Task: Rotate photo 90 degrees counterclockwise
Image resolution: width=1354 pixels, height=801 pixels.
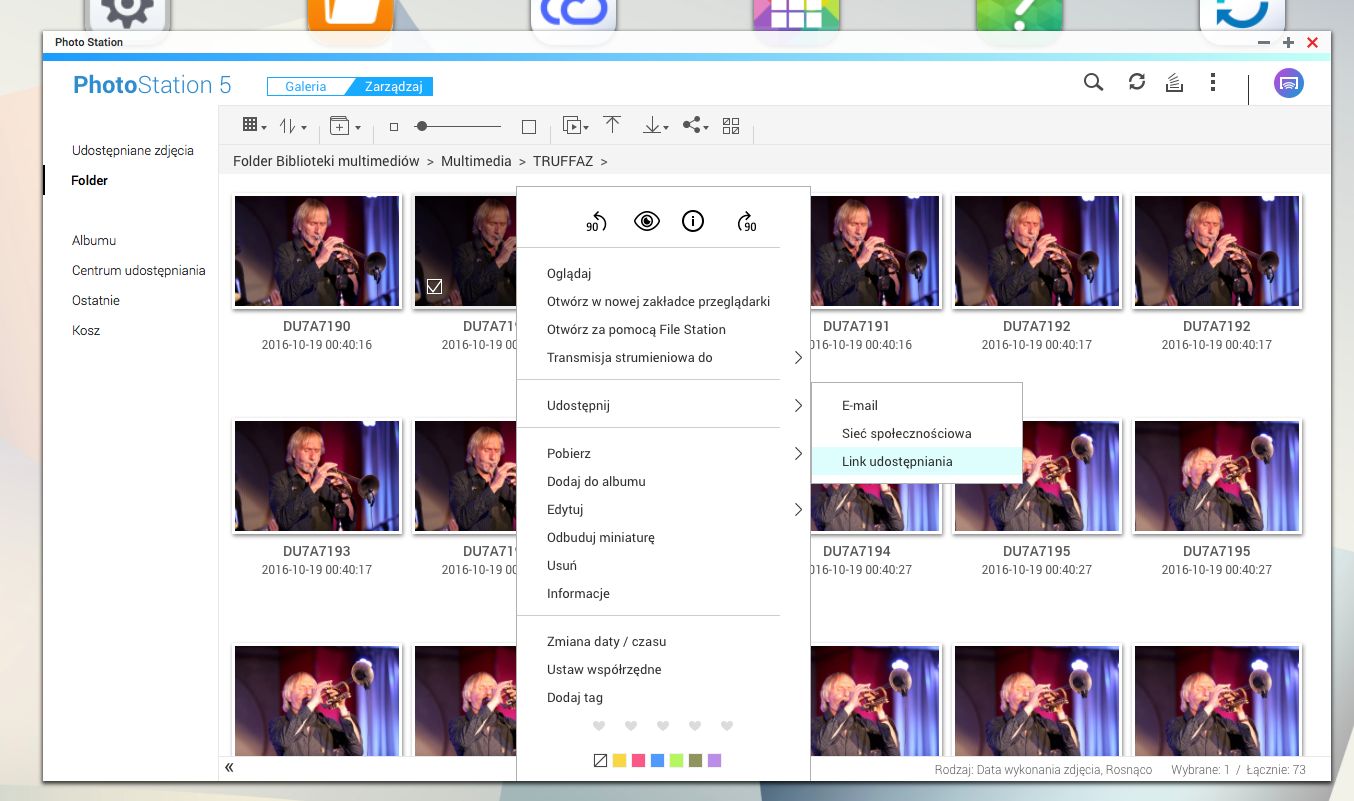Action: [597, 222]
